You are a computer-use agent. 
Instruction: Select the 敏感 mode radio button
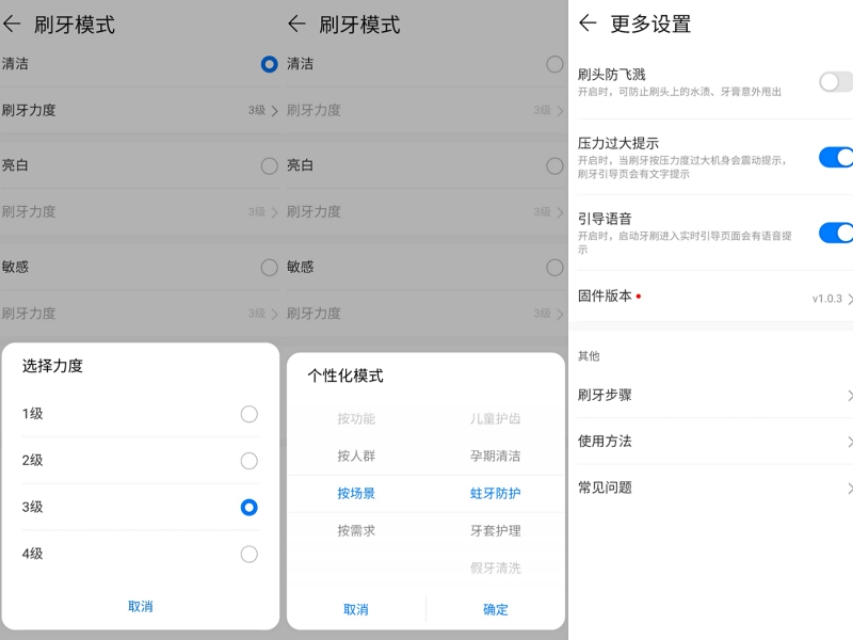pyautogui.click(x=268, y=267)
